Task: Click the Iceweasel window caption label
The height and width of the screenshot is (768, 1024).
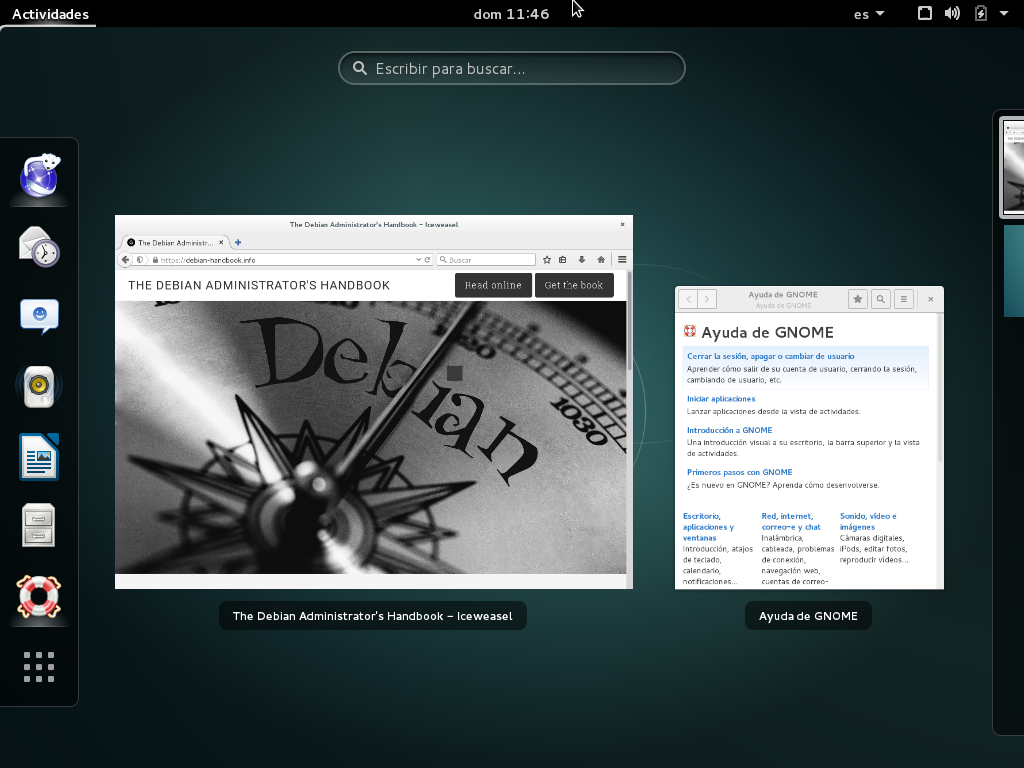Action: click(372, 616)
